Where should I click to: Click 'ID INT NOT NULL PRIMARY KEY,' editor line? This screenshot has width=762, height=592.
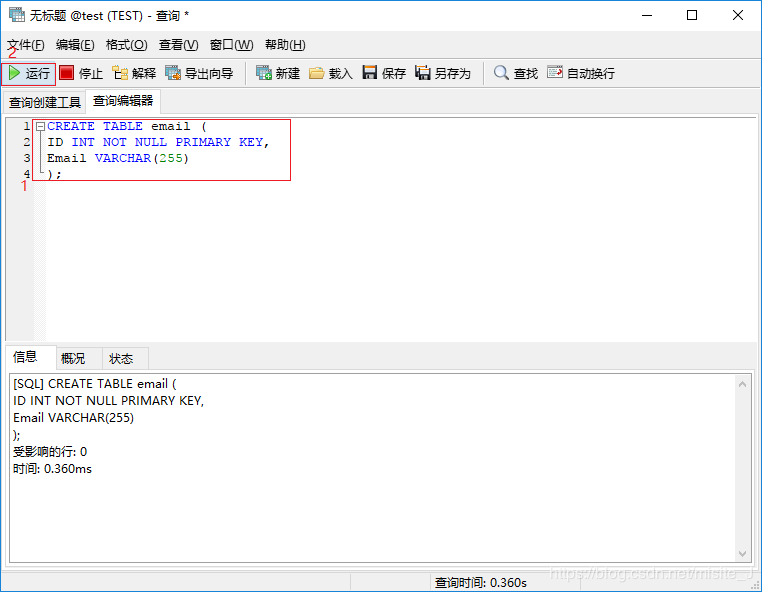point(158,142)
